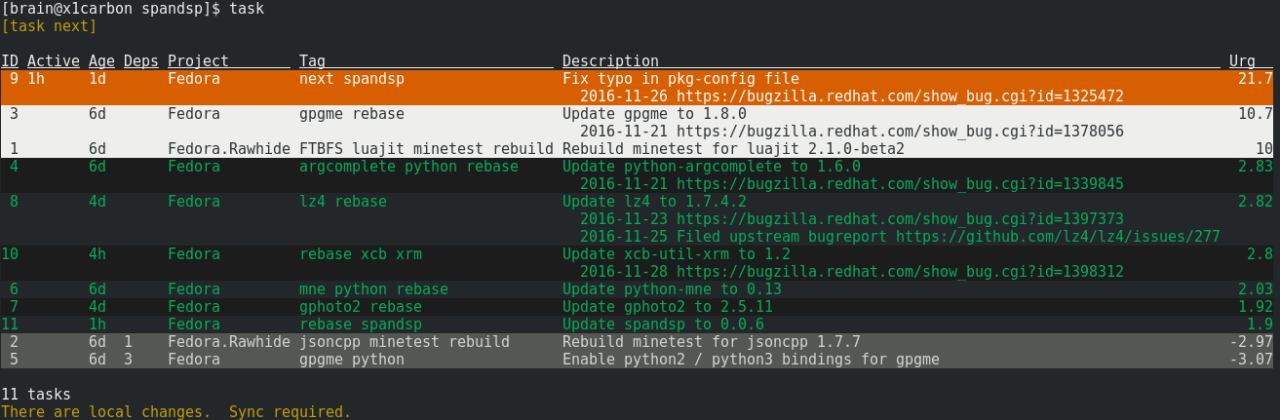Viewport: 1280px width, 420px height.
Task: Click the GitHub lz4 issues 277 link
Action: [1058, 237]
